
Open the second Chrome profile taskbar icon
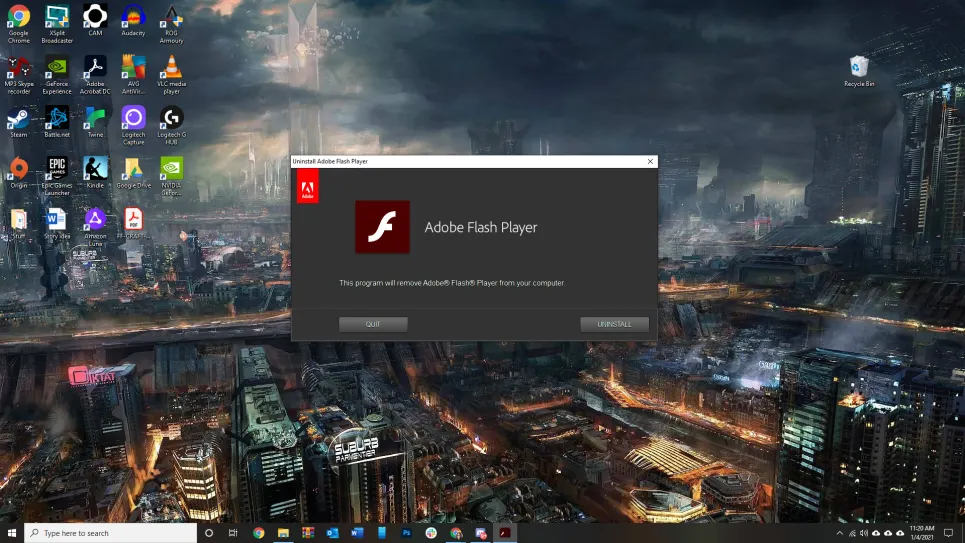(455, 533)
